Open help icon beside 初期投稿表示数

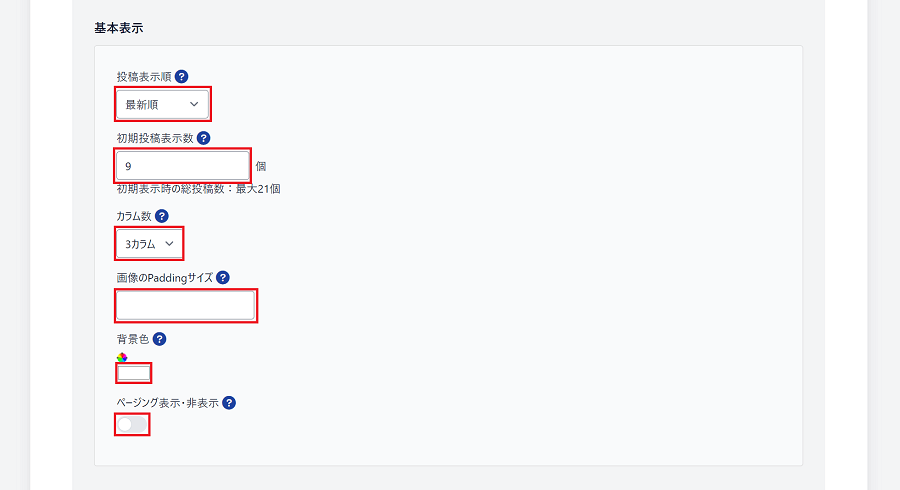[x=203, y=138]
